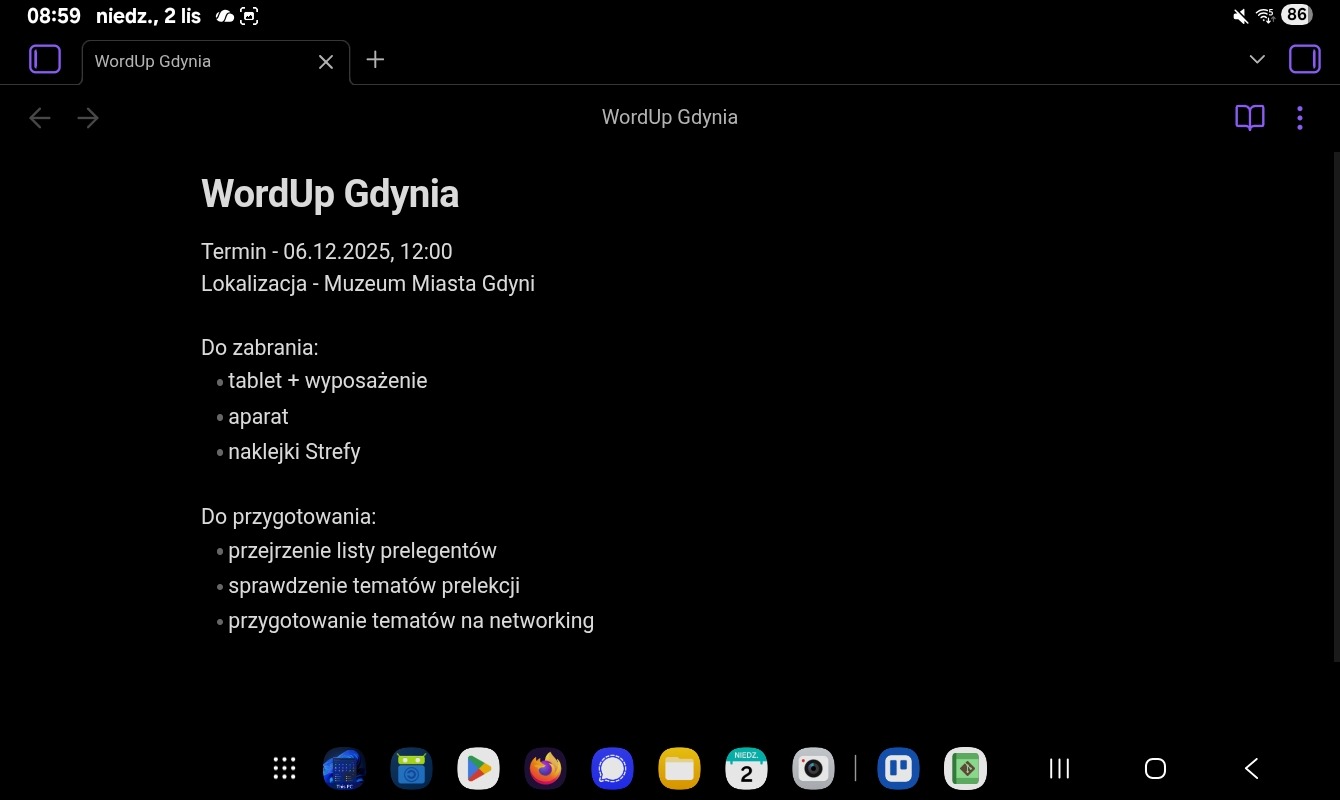
Task: Open Google Play Store from taskbar
Action: point(478,768)
